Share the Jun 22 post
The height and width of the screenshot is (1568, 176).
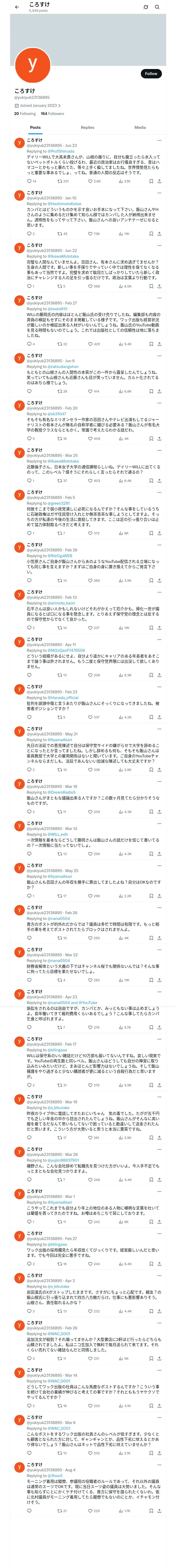point(159,286)
